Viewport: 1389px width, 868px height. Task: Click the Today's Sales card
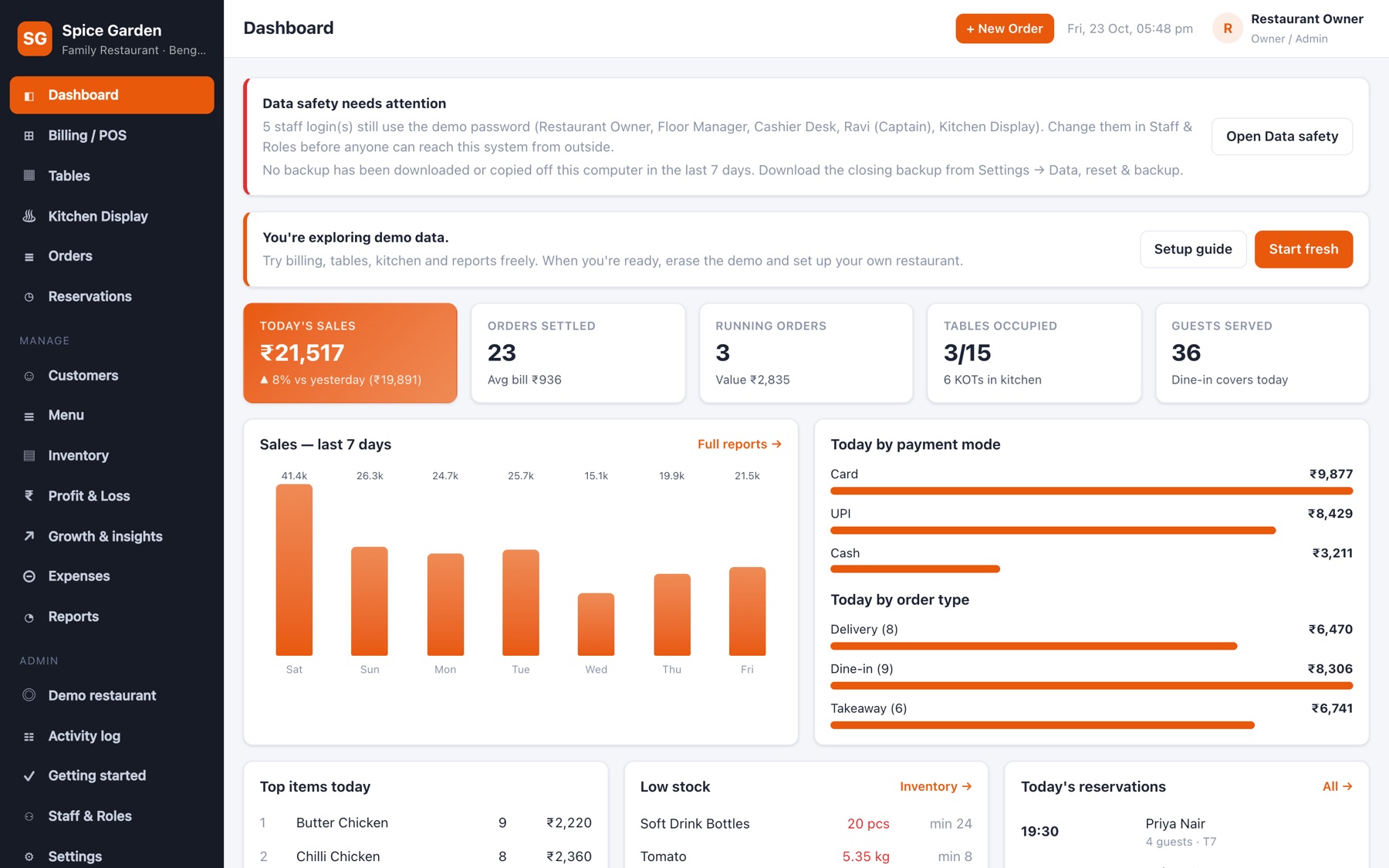350,353
